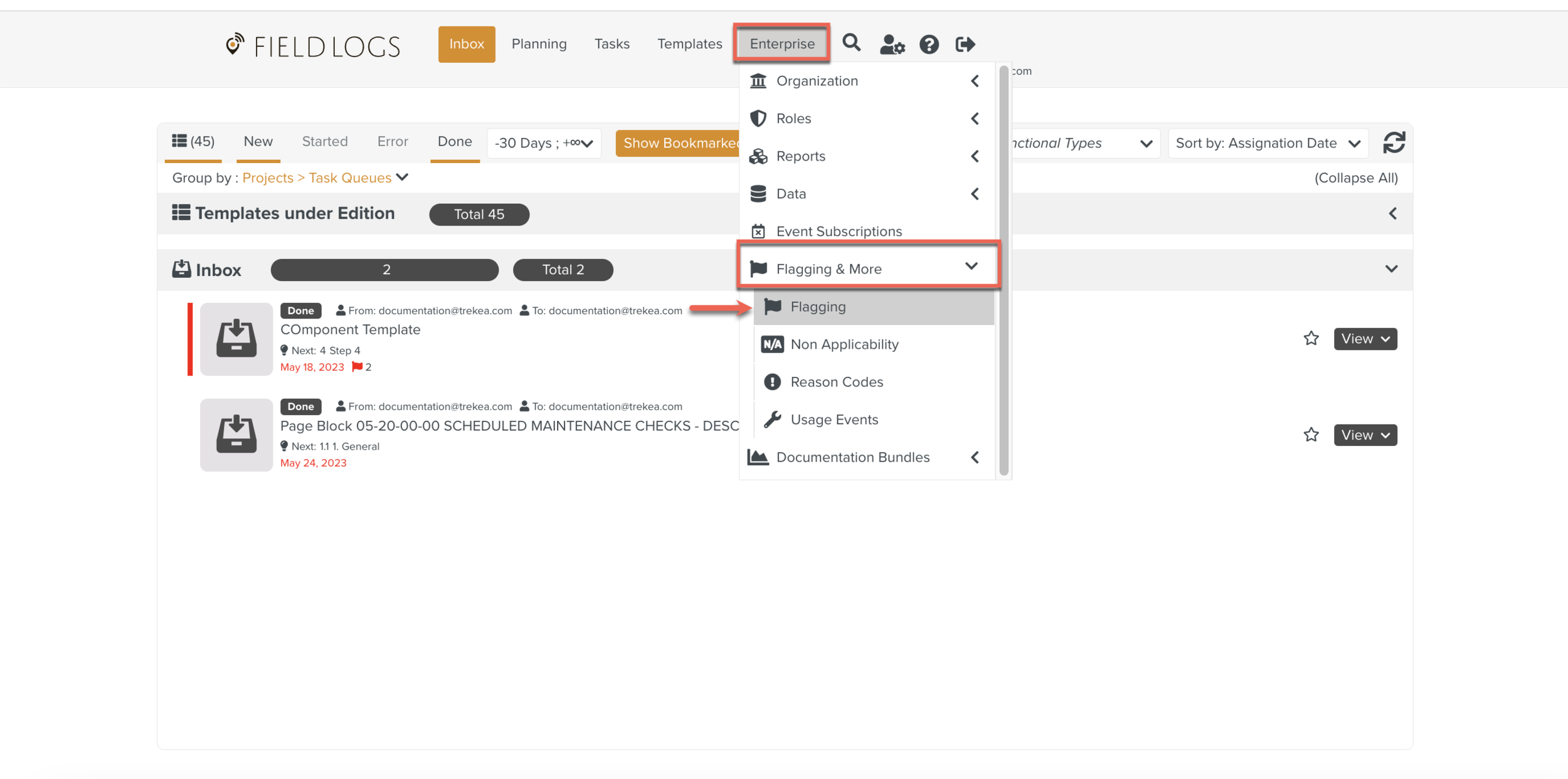Click the FieldLogs logo
The image size is (1568, 779).
[312, 45]
